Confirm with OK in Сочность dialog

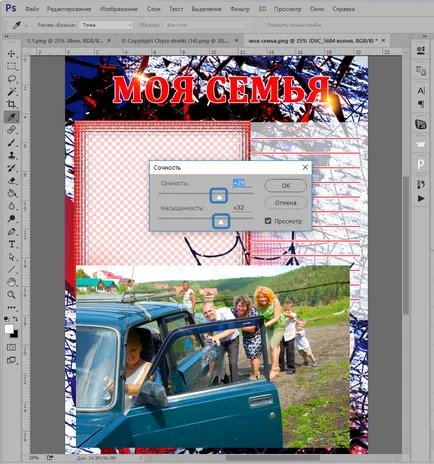[286, 186]
